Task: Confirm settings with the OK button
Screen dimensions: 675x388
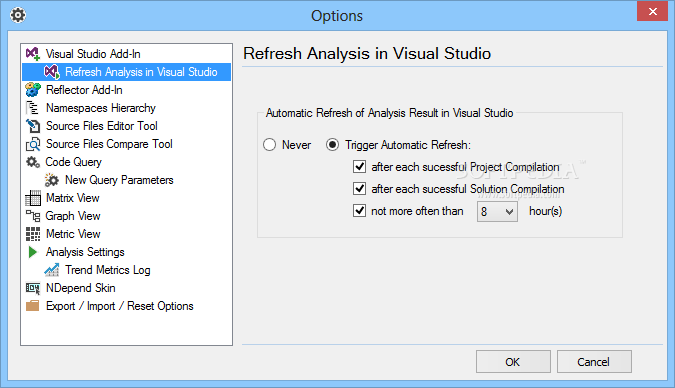Action: click(513, 362)
